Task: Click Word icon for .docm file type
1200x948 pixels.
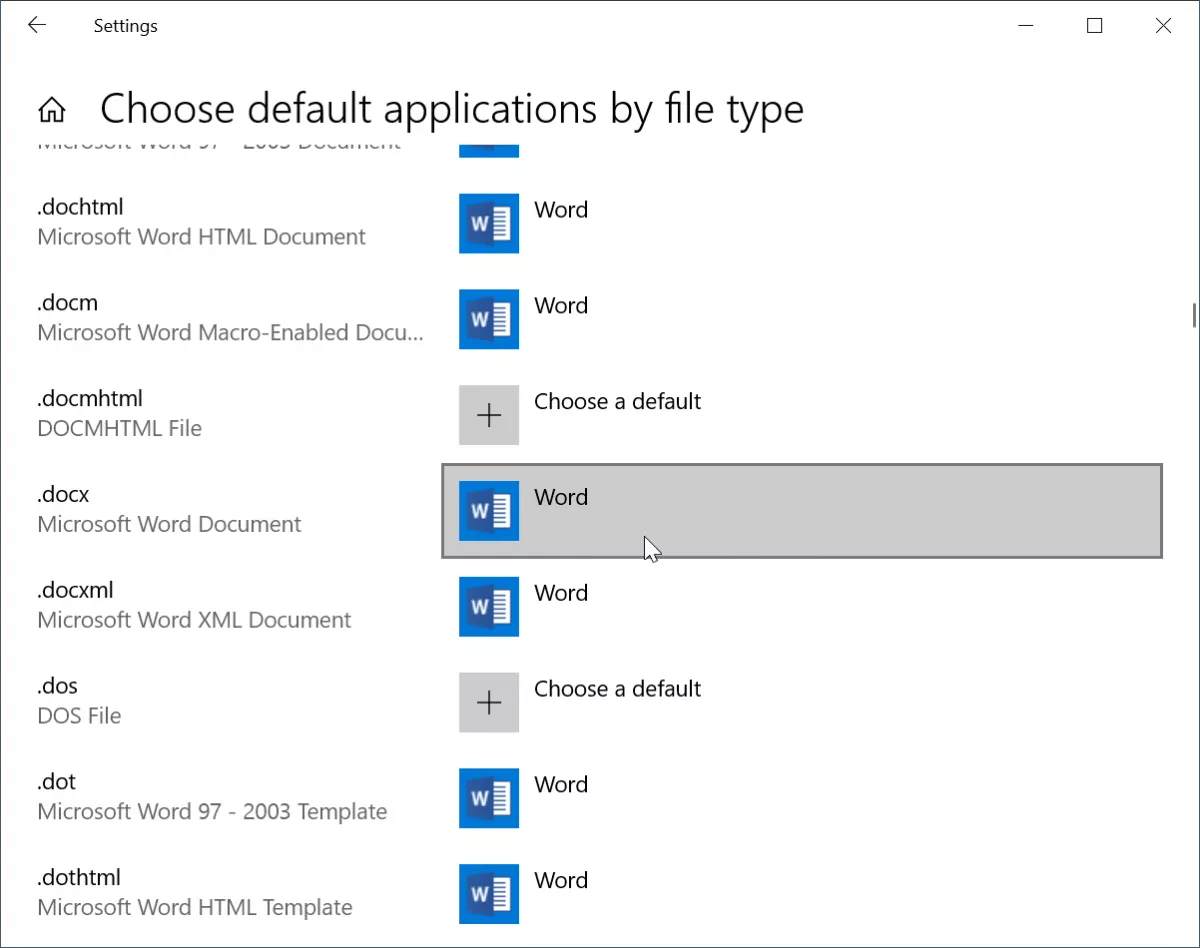Action: [489, 319]
